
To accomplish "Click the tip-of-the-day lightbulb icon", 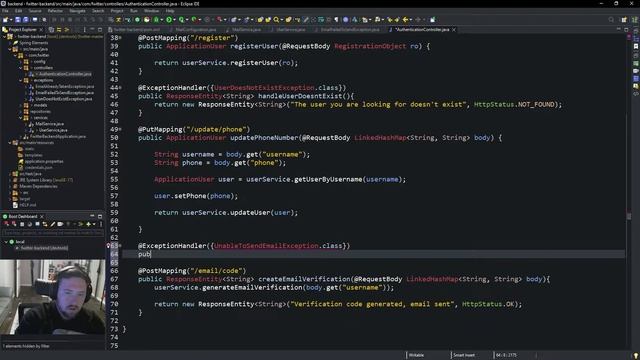I will pos(636,356).
